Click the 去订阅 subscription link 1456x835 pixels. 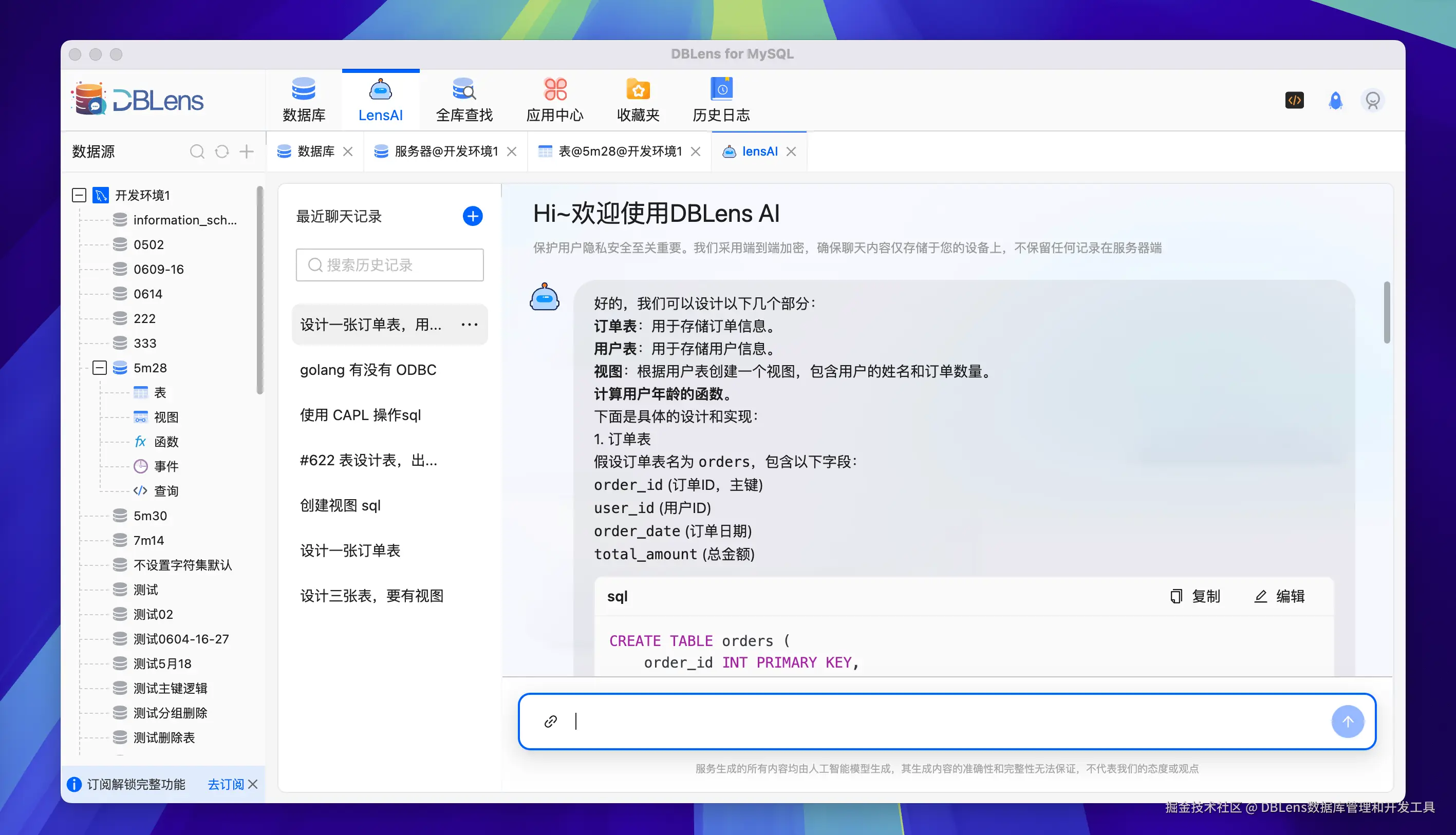[225, 784]
